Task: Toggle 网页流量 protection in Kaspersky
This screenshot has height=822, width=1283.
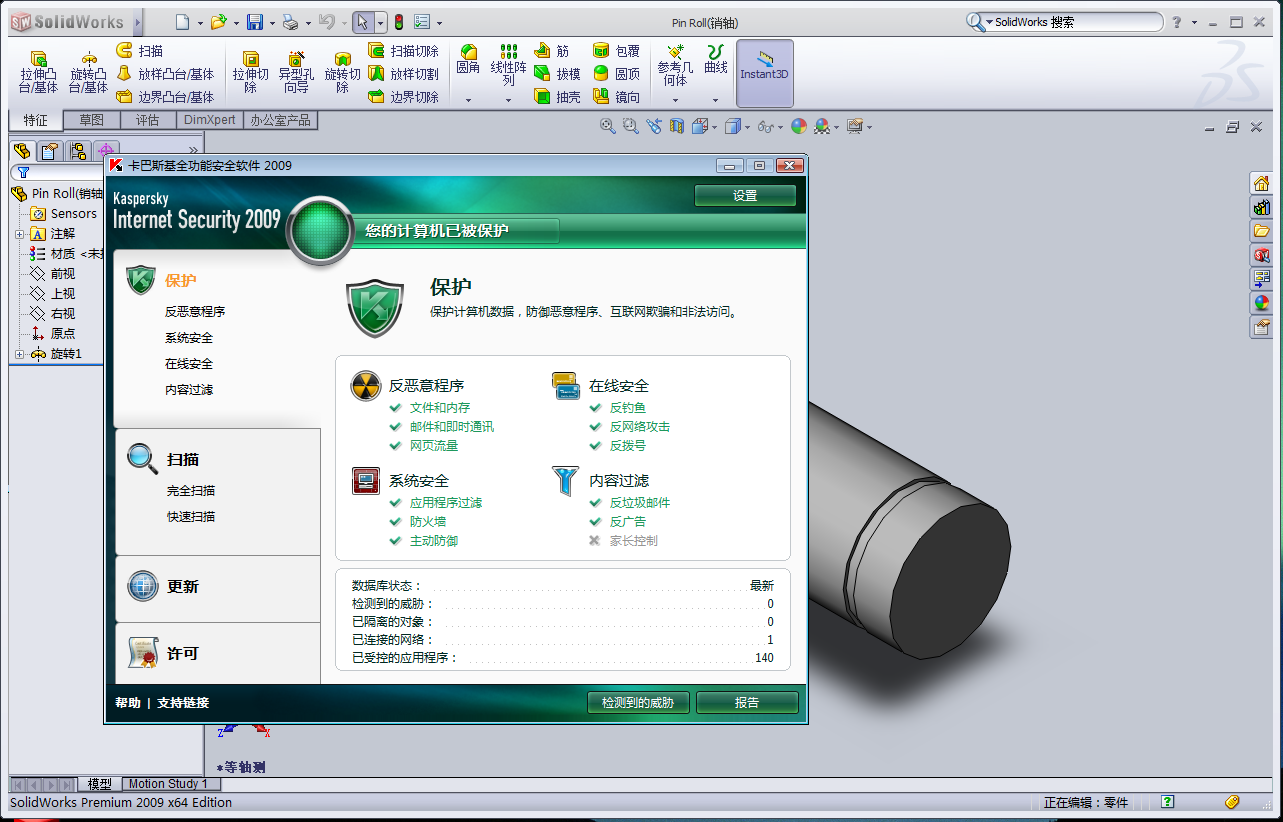Action: tap(433, 446)
